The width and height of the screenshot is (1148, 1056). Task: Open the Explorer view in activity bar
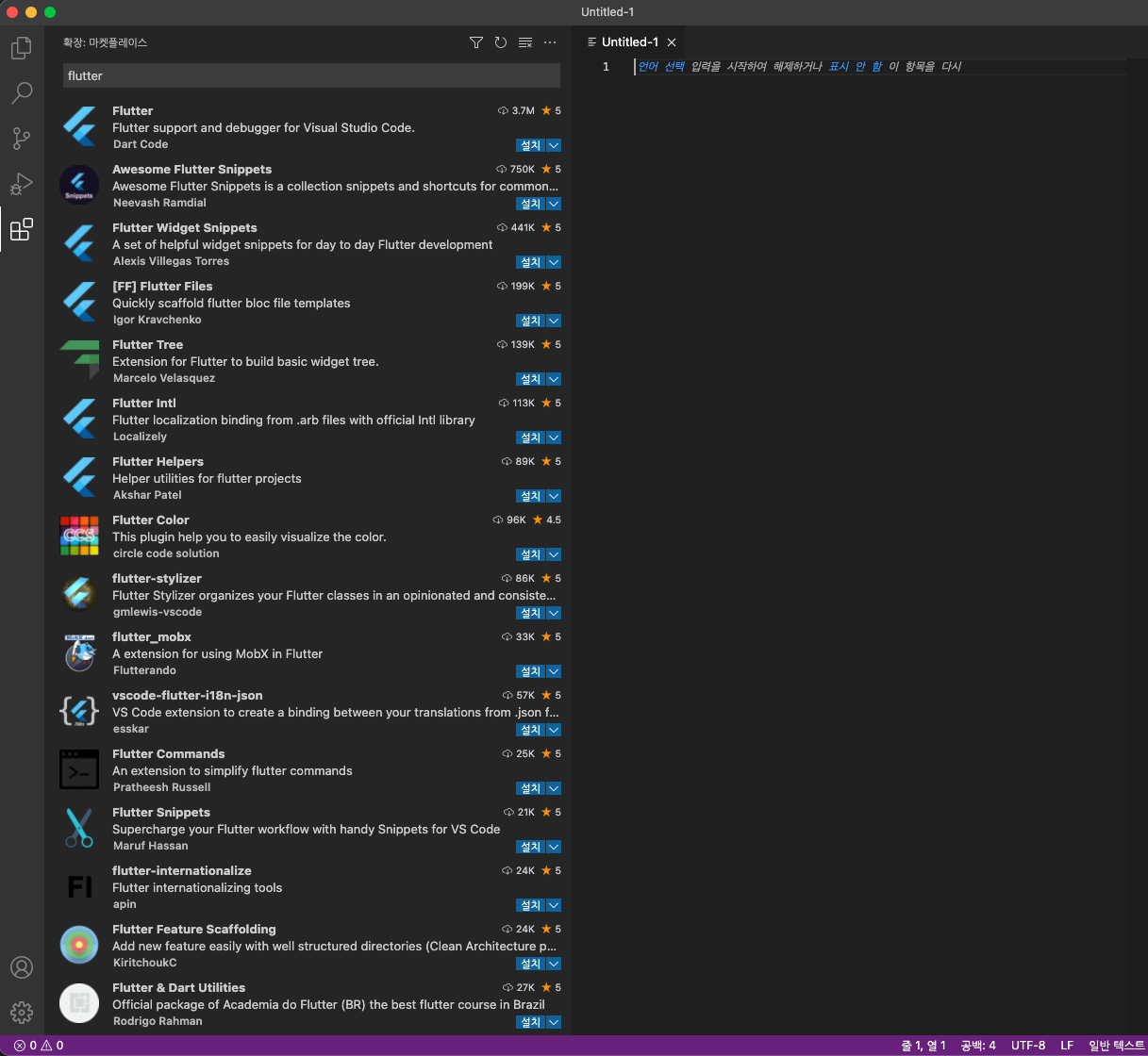22,47
